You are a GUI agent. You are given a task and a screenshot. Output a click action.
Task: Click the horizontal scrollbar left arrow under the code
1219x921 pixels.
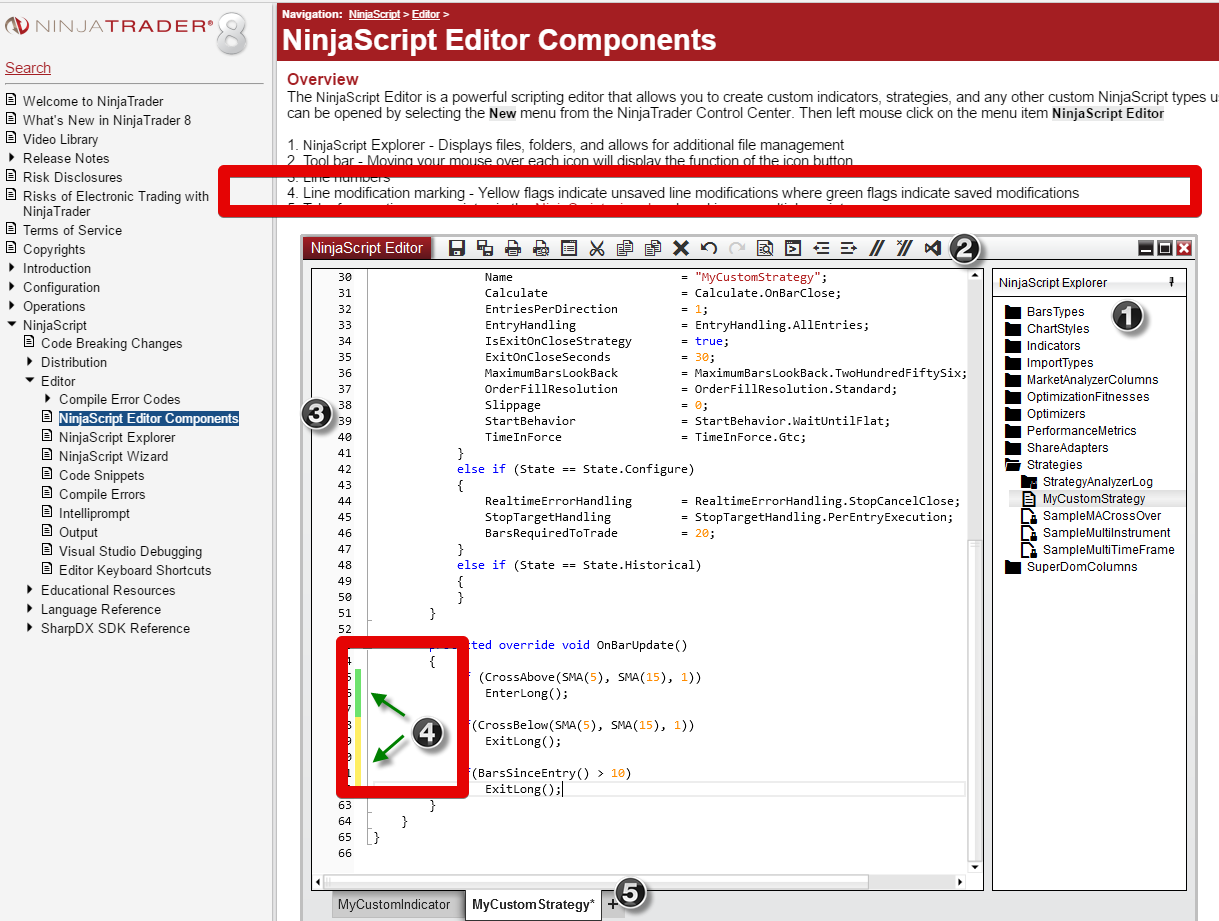319,882
